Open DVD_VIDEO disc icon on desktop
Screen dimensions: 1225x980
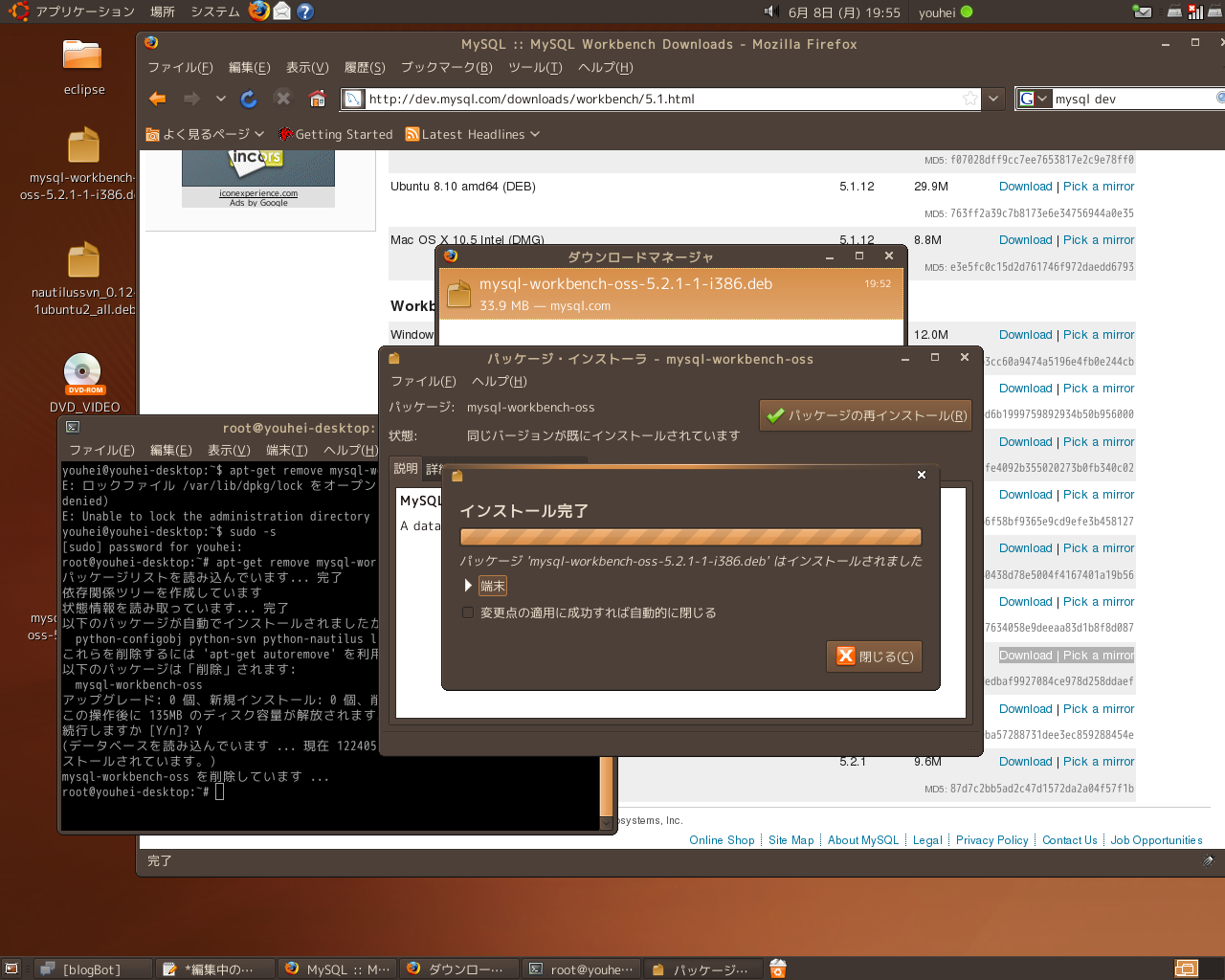tap(83, 374)
